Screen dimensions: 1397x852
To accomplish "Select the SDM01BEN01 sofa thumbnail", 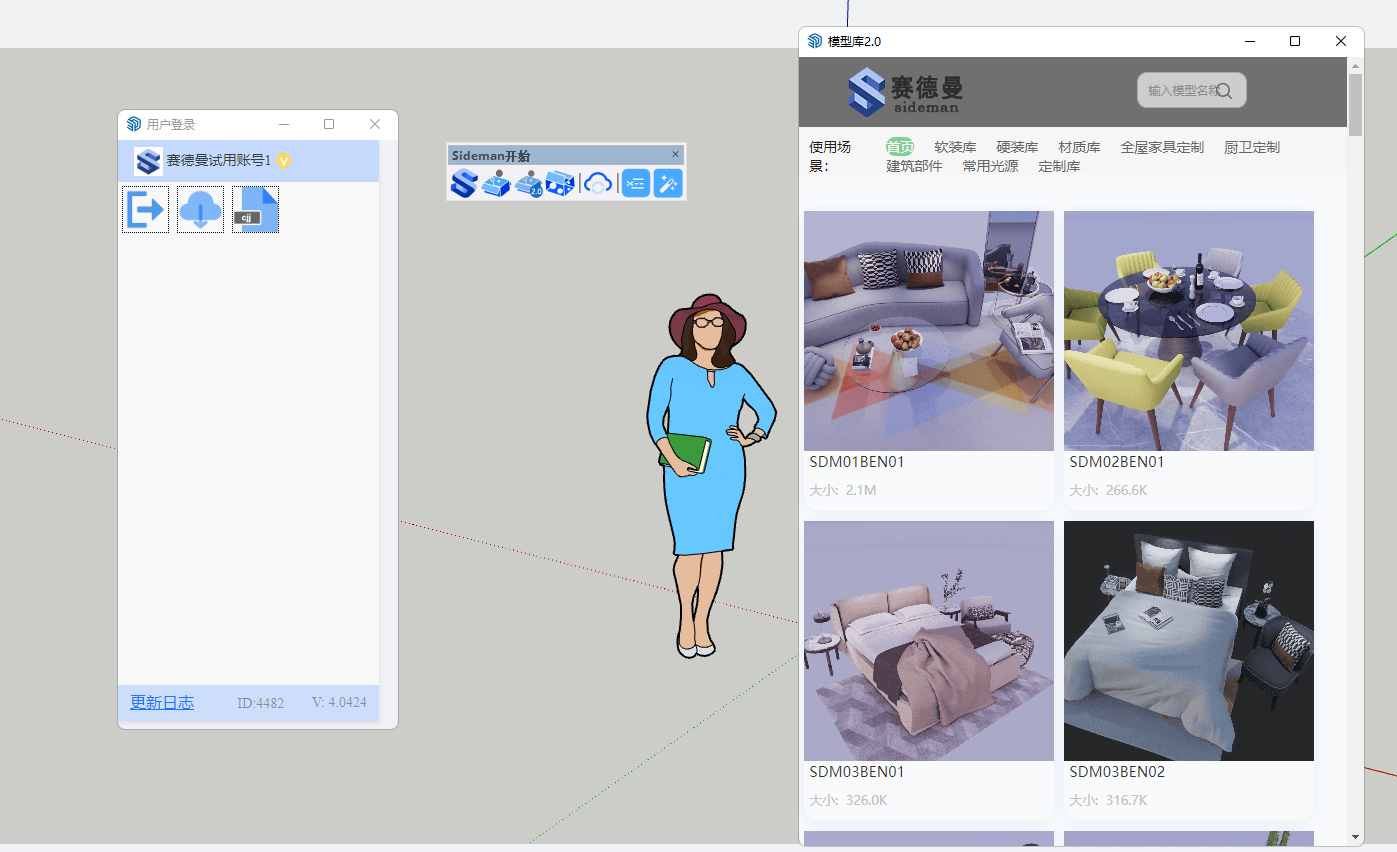I will [x=928, y=331].
